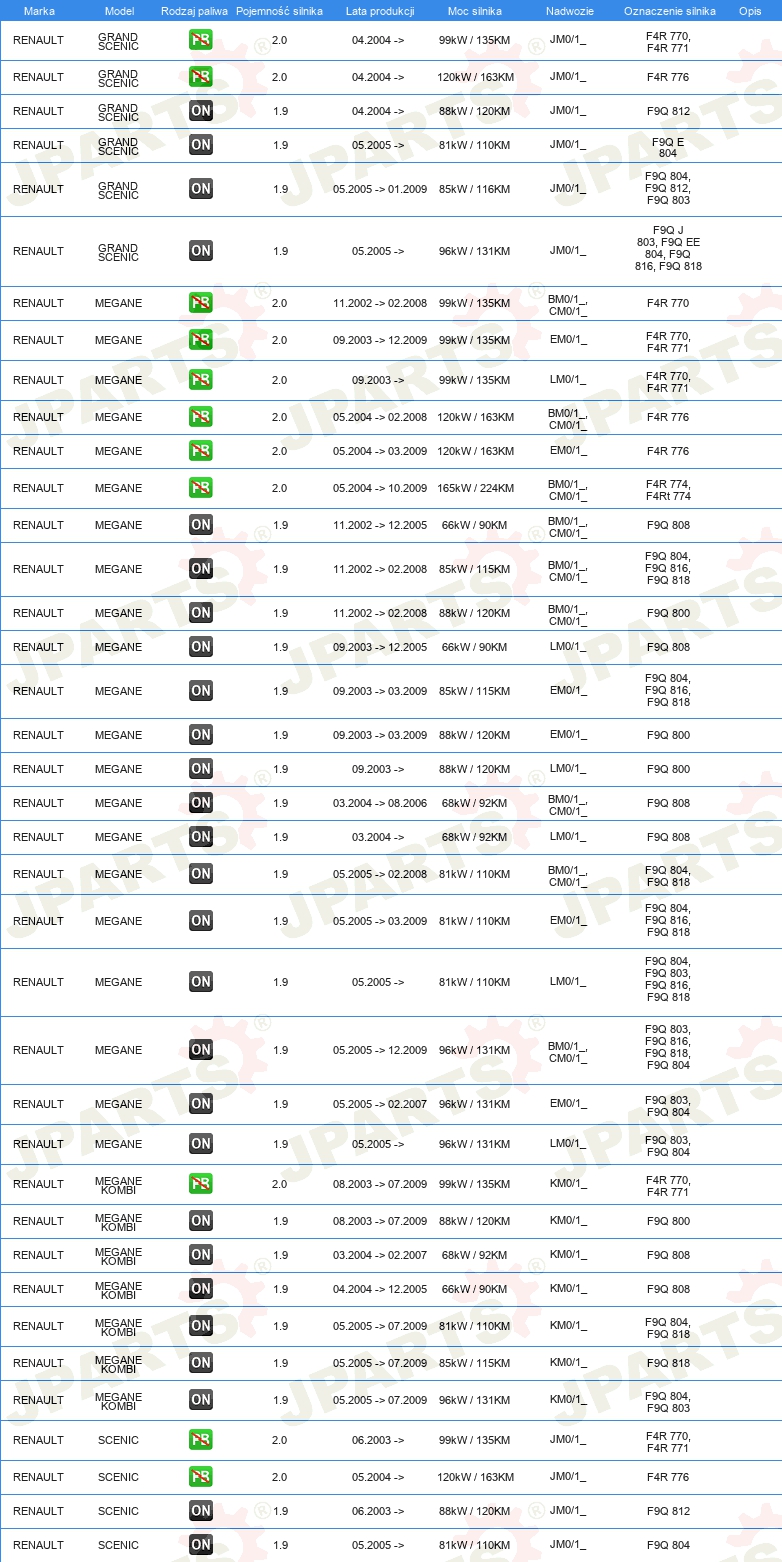Click diesel ON icon in Megane Kombi 04.2004 -> 12.2005 row
This screenshot has height=1562, width=782.
click(x=201, y=1289)
